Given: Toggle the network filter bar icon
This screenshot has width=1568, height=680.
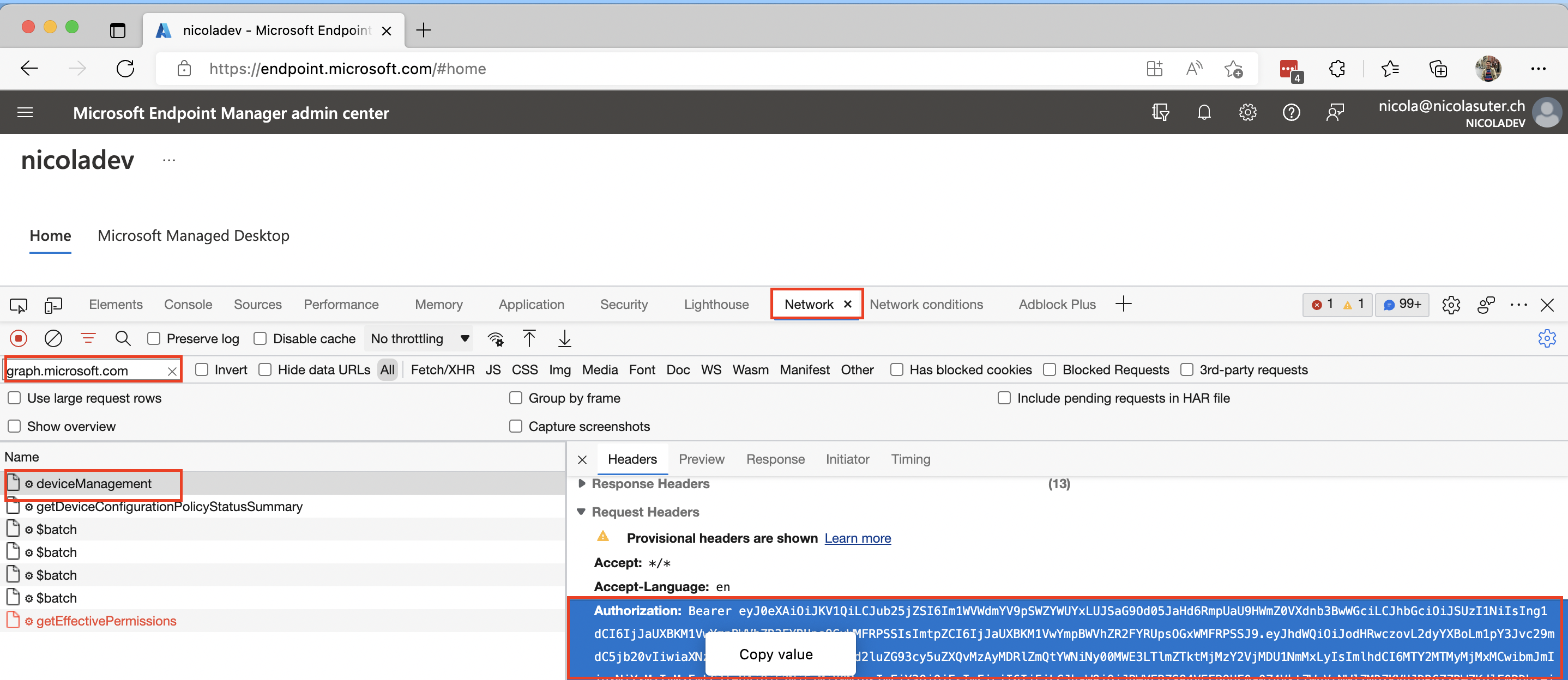Looking at the screenshot, I should (x=88, y=338).
